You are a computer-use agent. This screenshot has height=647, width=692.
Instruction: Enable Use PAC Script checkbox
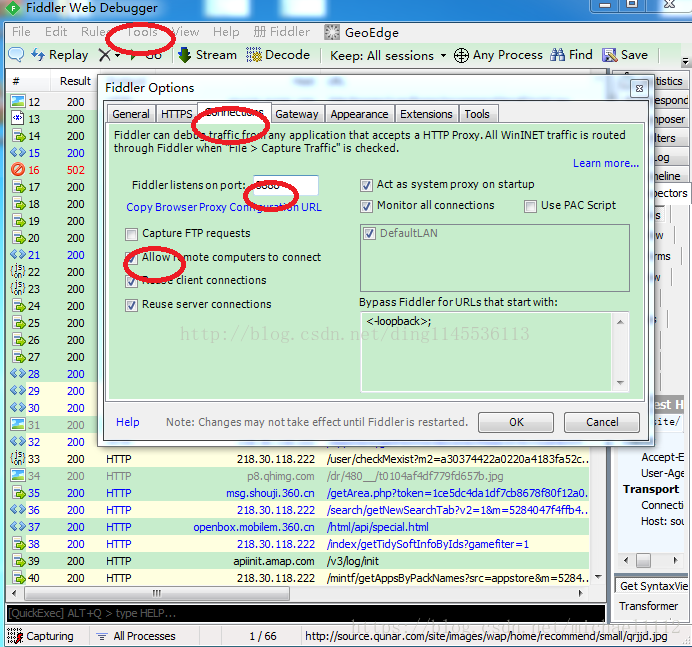click(530, 206)
